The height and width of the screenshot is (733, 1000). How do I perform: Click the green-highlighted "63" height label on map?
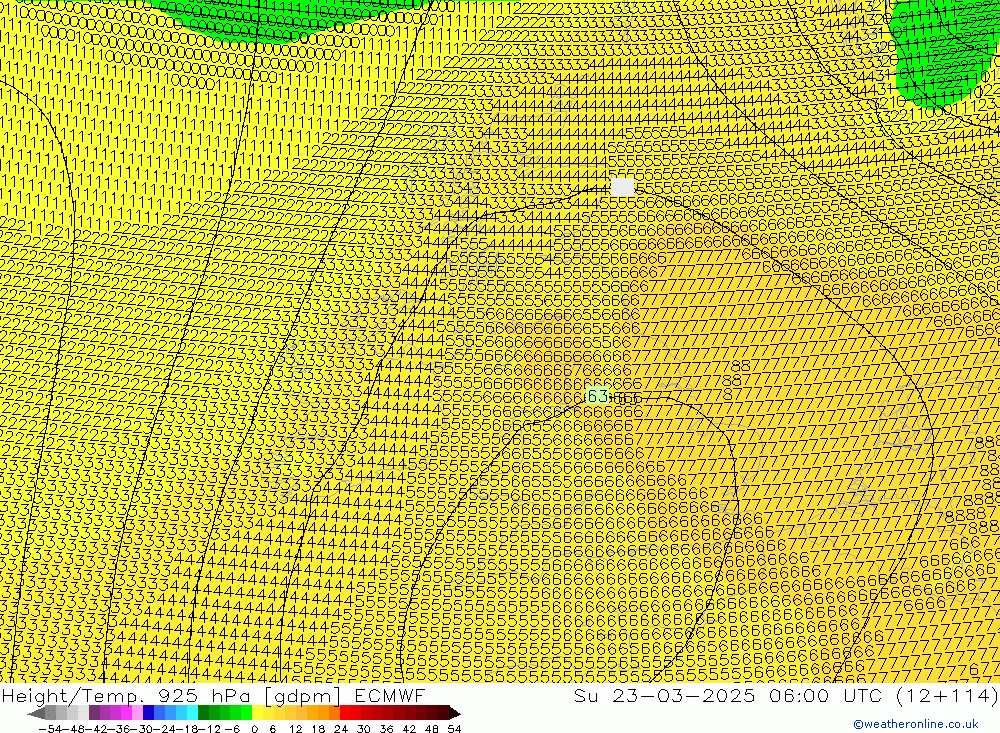point(597,396)
